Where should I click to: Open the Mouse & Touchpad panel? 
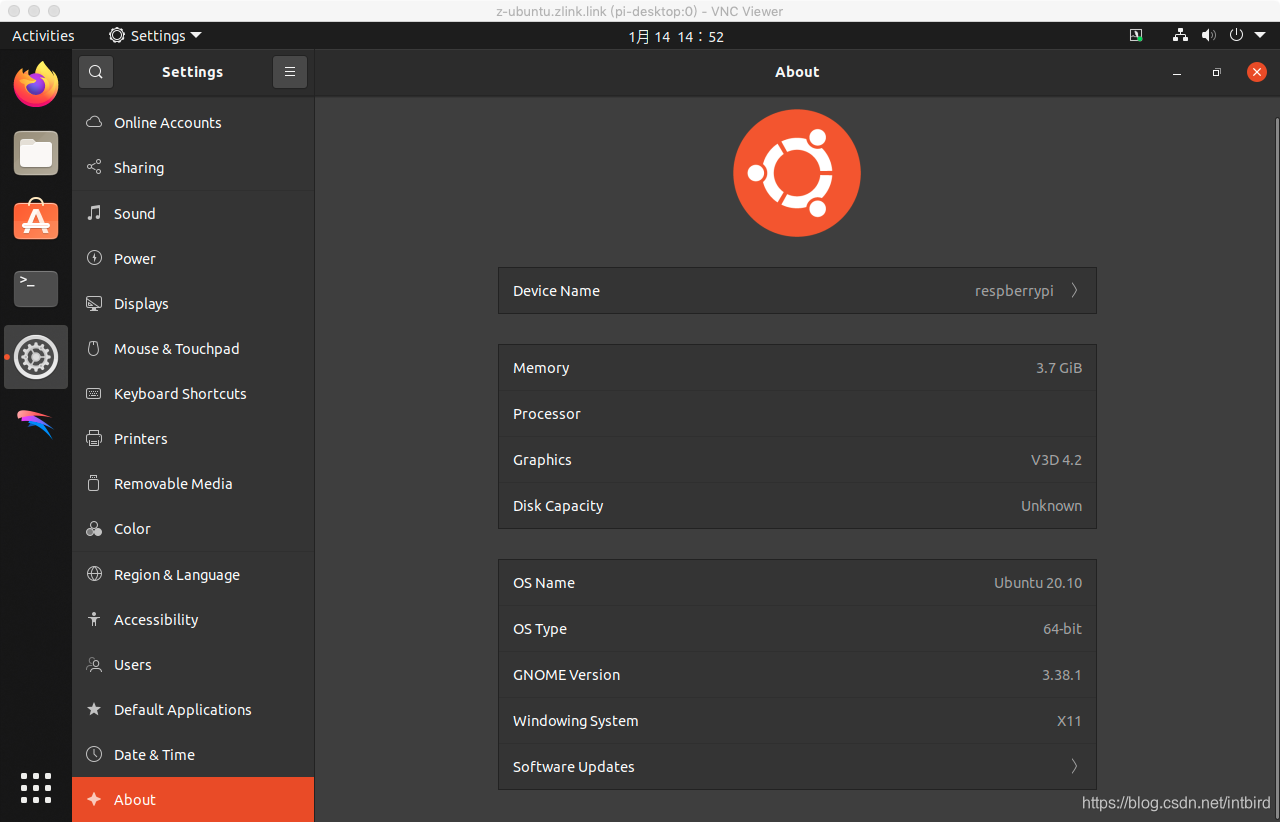click(x=193, y=348)
